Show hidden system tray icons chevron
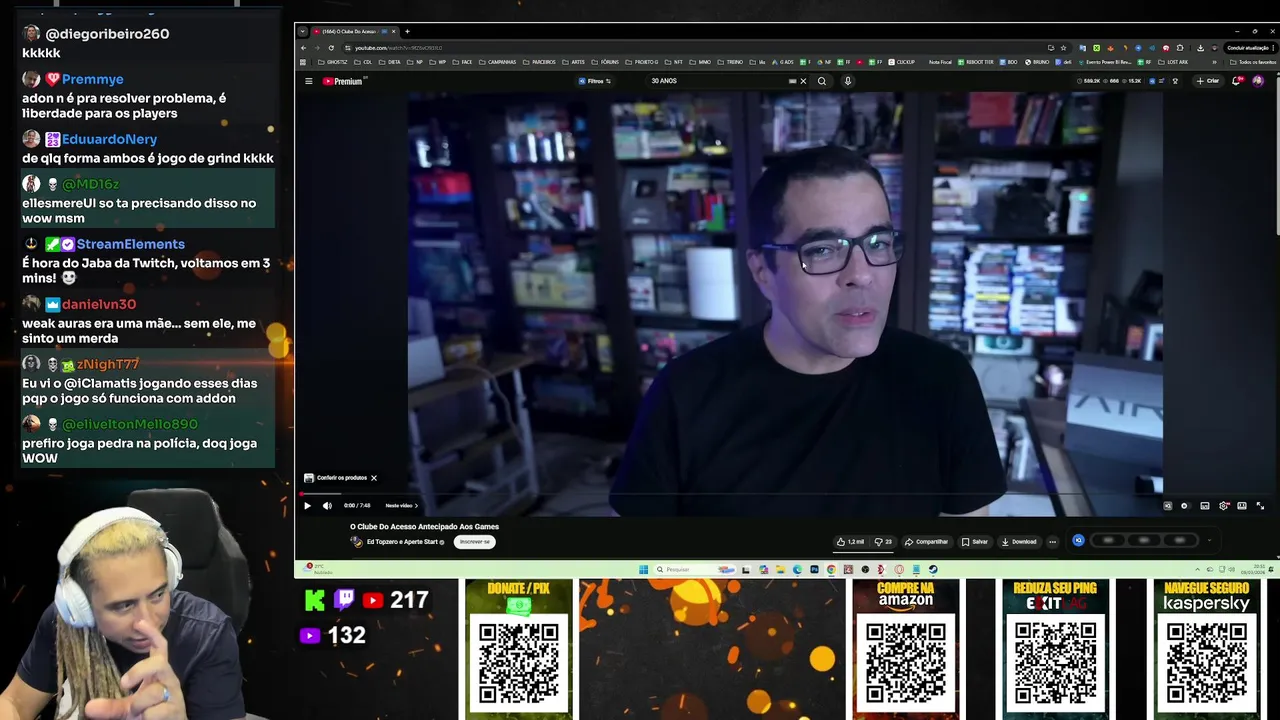 click(x=1198, y=569)
